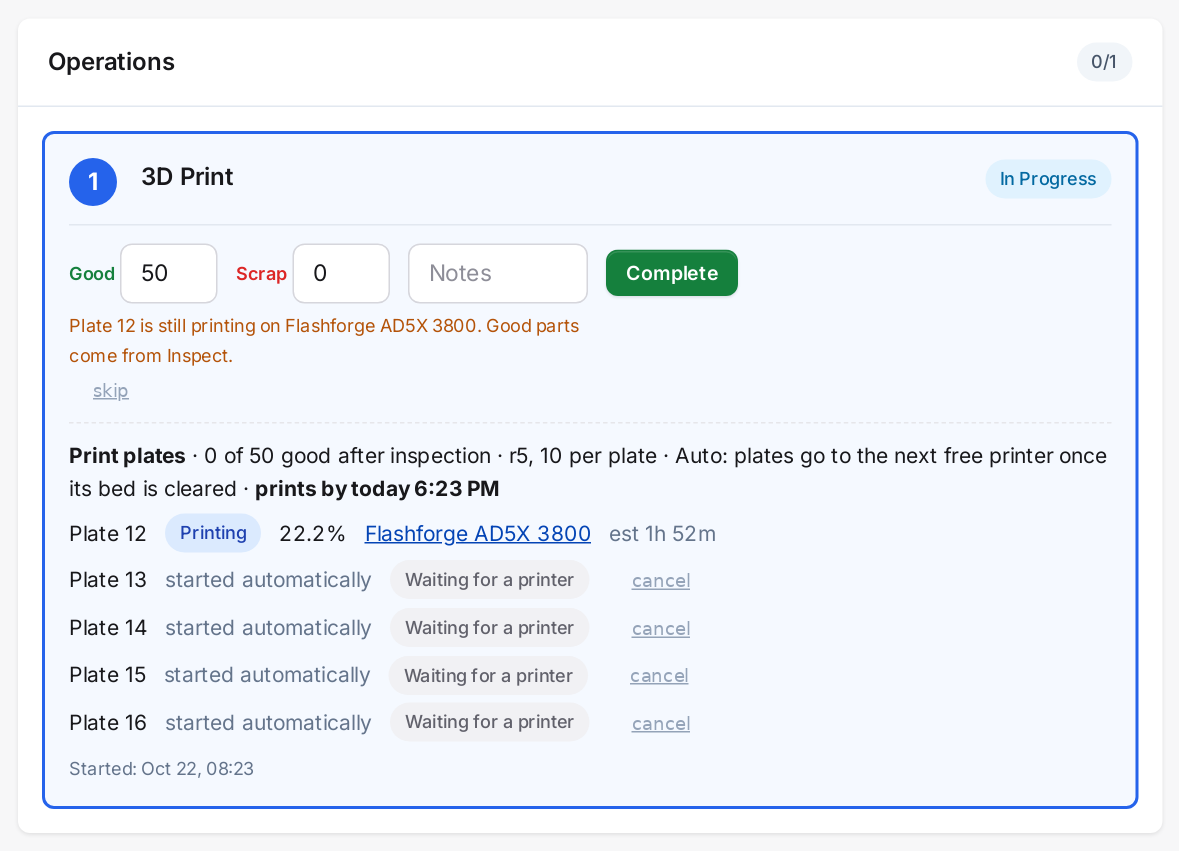The image size is (1179, 851).
Task: Cancel Plate 15
Action: pyautogui.click(x=659, y=676)
